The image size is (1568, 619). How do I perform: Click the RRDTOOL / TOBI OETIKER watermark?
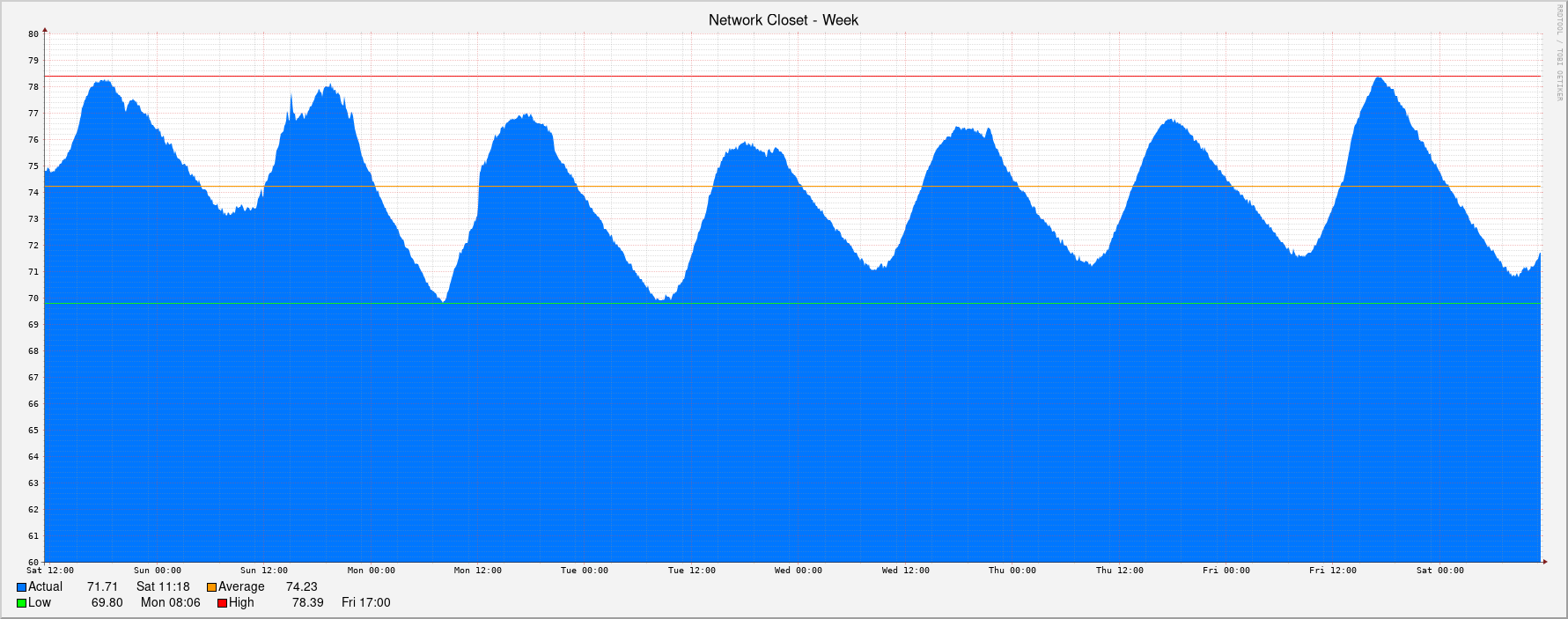tap(1559, 53)
